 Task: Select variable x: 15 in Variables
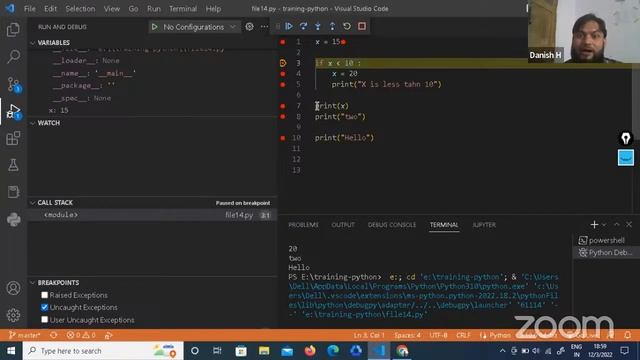59,110
